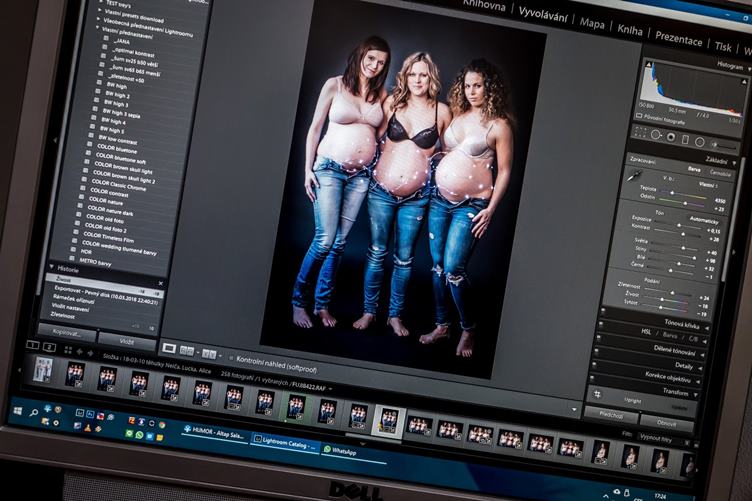Viewport: 752px width, 501px height.
Task: Open the Windows search magnifier
Action: coord(34,412)
